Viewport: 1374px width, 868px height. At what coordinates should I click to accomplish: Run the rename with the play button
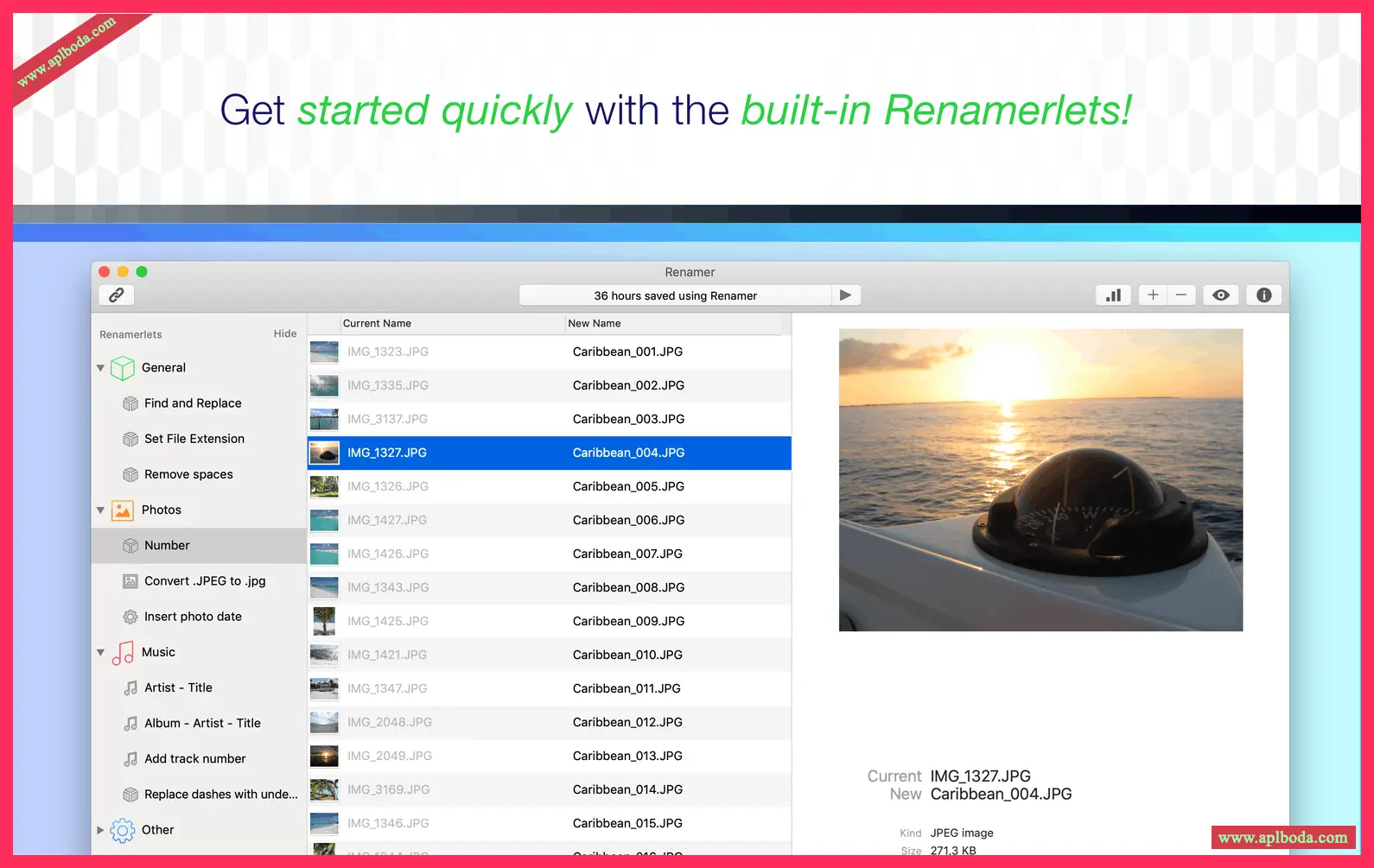pos(845,295)
